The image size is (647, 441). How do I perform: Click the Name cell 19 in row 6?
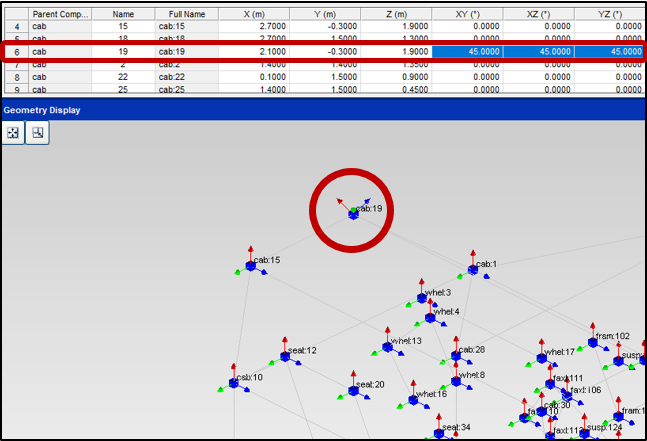point(123,52)
